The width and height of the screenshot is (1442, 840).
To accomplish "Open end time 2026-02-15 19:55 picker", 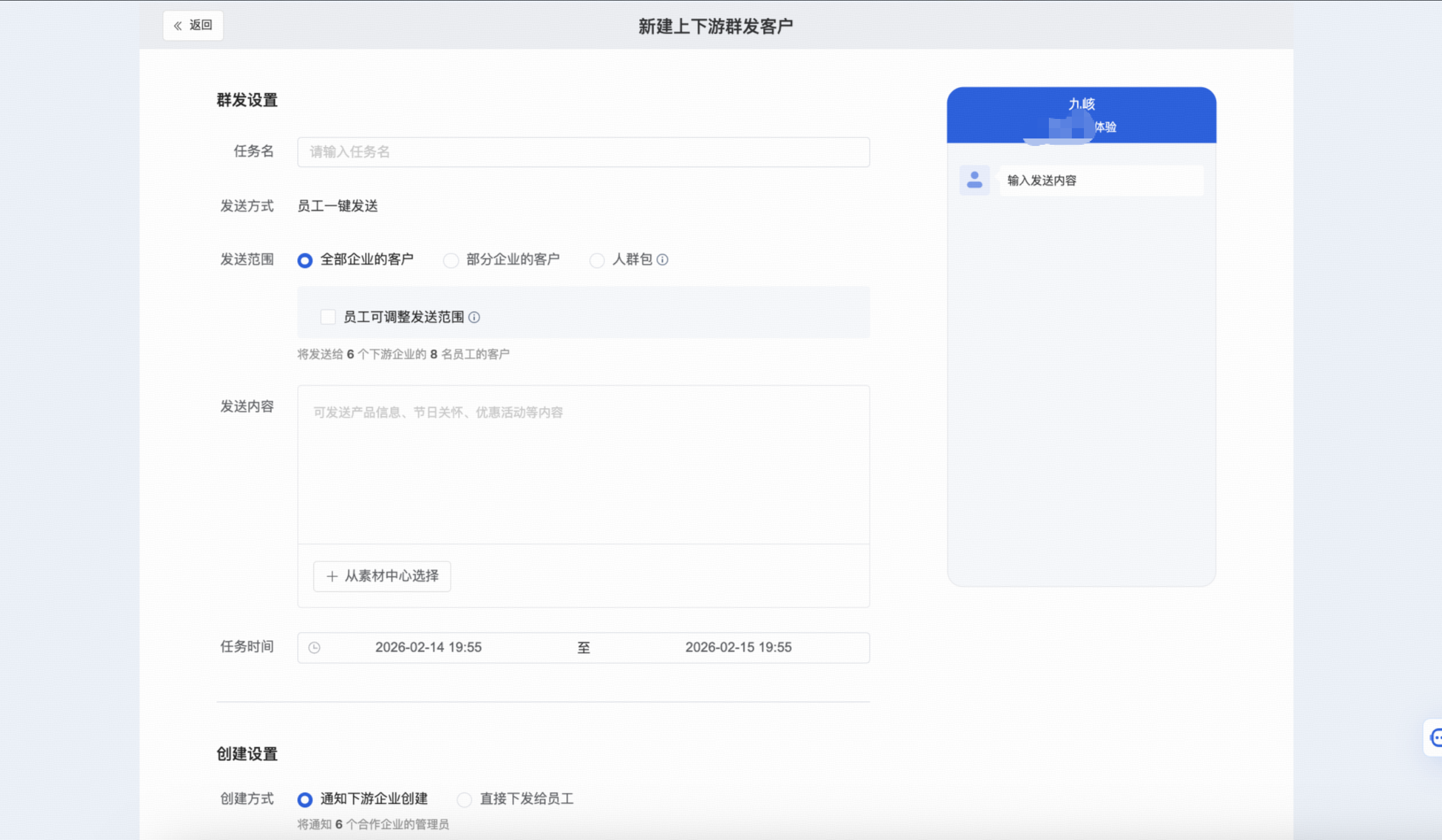I will (739, 648).
